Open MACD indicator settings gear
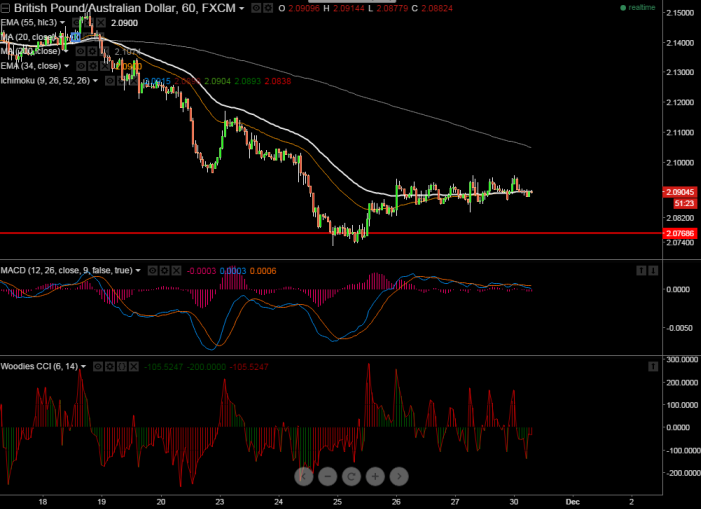The height and width of the screenshot is (509, 701). tap(166, 270)
